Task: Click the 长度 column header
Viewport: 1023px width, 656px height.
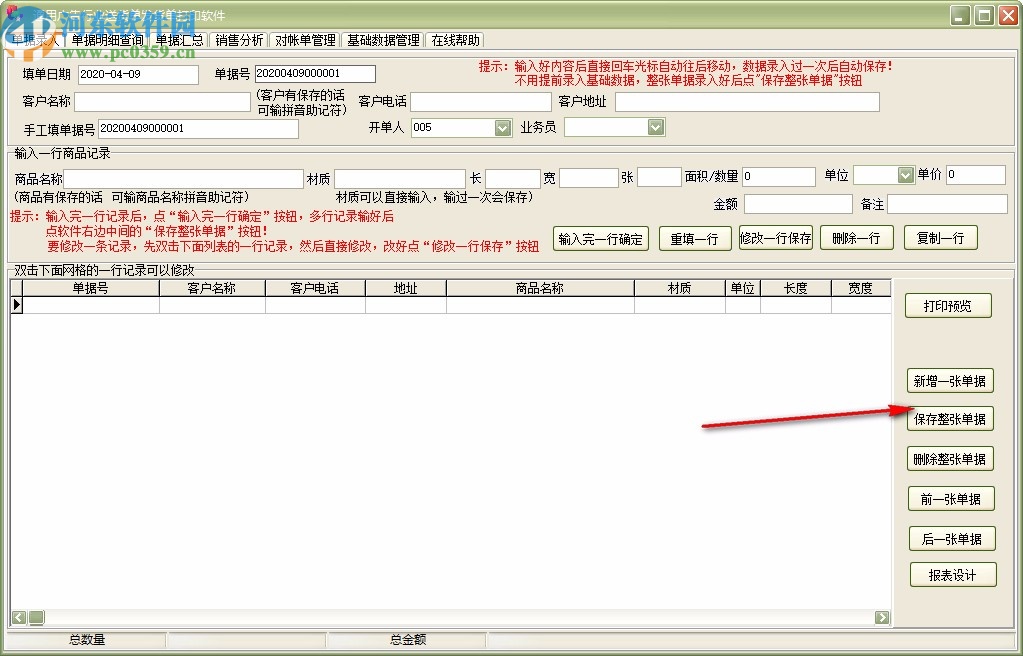Action: click(796, 288)
